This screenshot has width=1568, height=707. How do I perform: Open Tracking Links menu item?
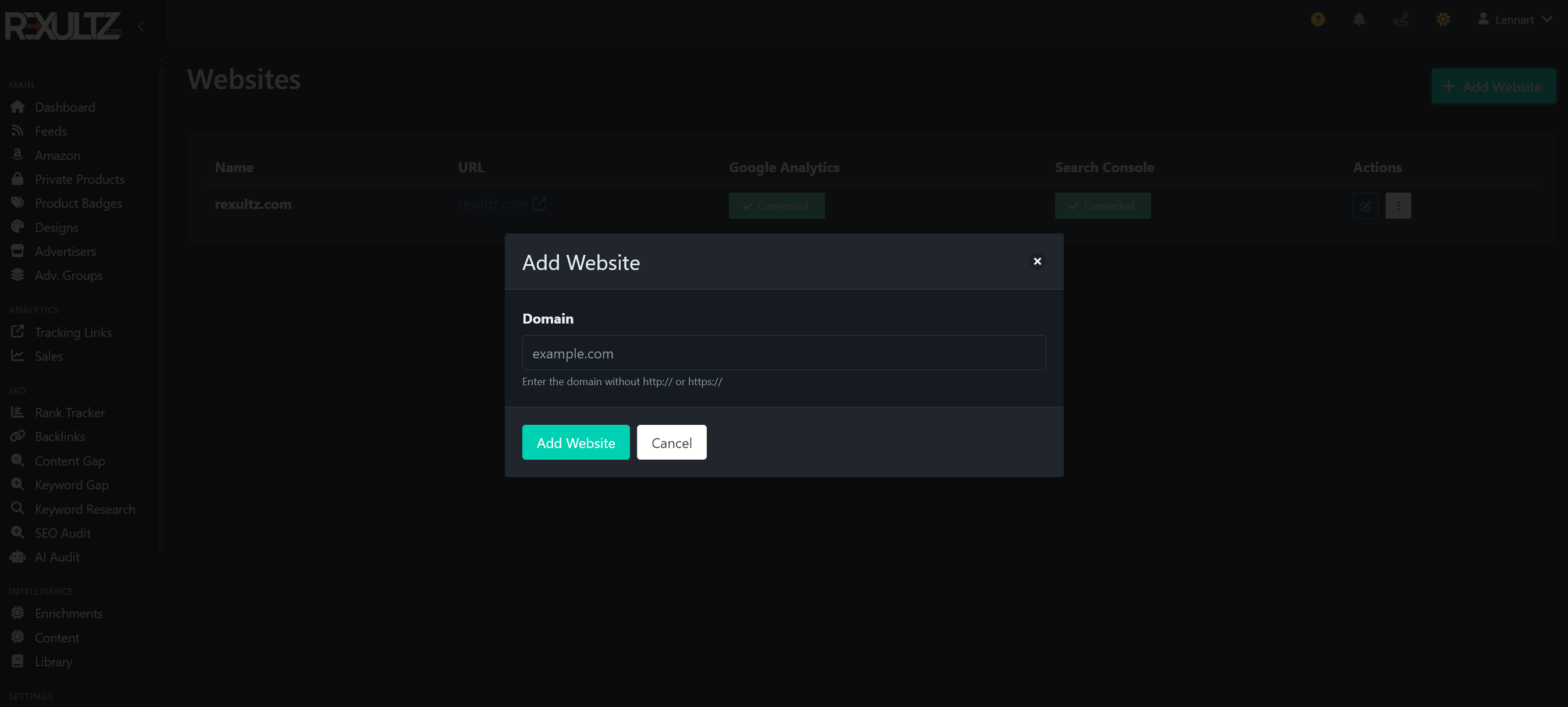click(73, 332)
